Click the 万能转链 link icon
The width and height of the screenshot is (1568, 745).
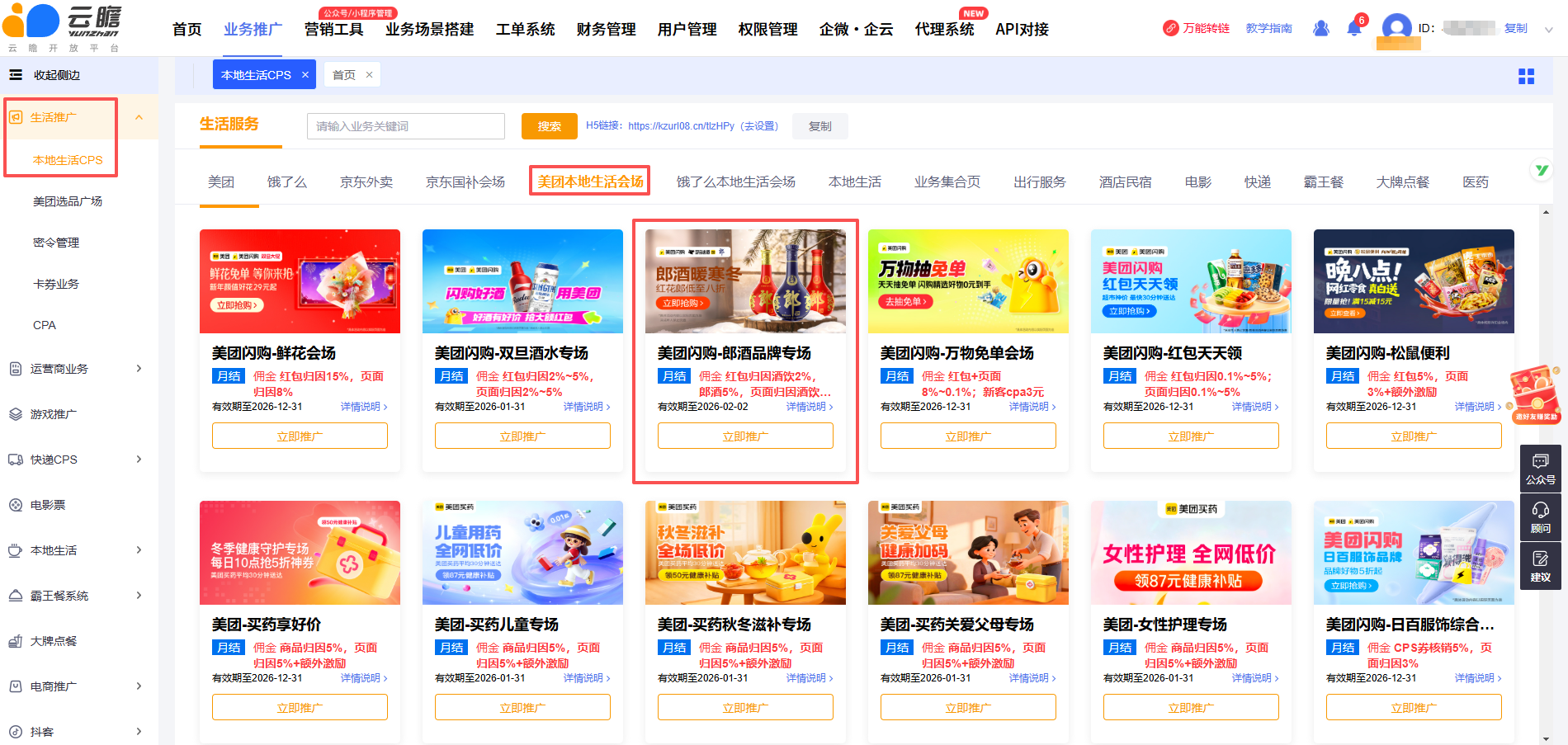pyautogui.click(x=1171, y=28)
